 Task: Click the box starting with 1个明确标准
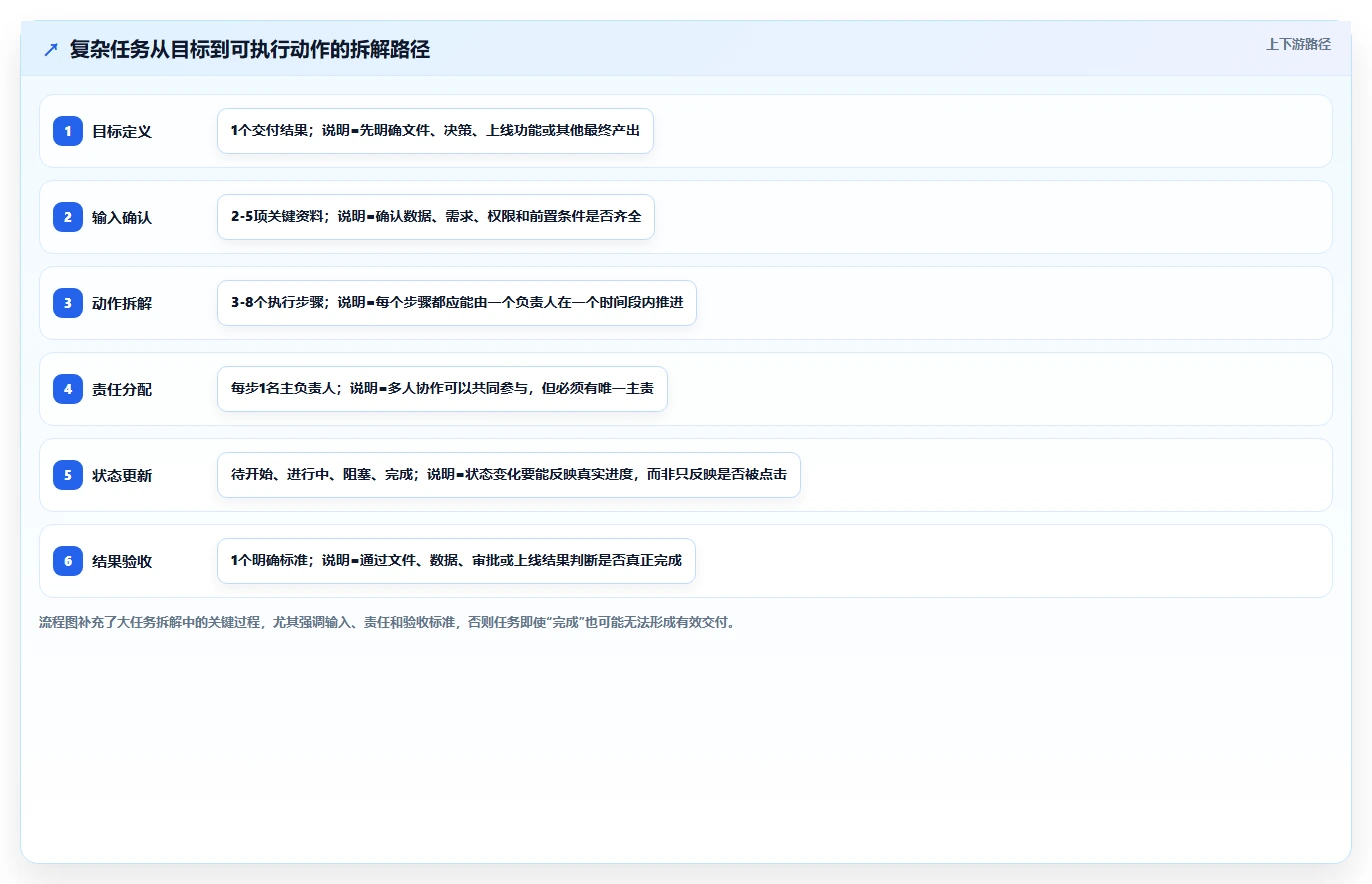pyautogui.click(x=456, y=561)
